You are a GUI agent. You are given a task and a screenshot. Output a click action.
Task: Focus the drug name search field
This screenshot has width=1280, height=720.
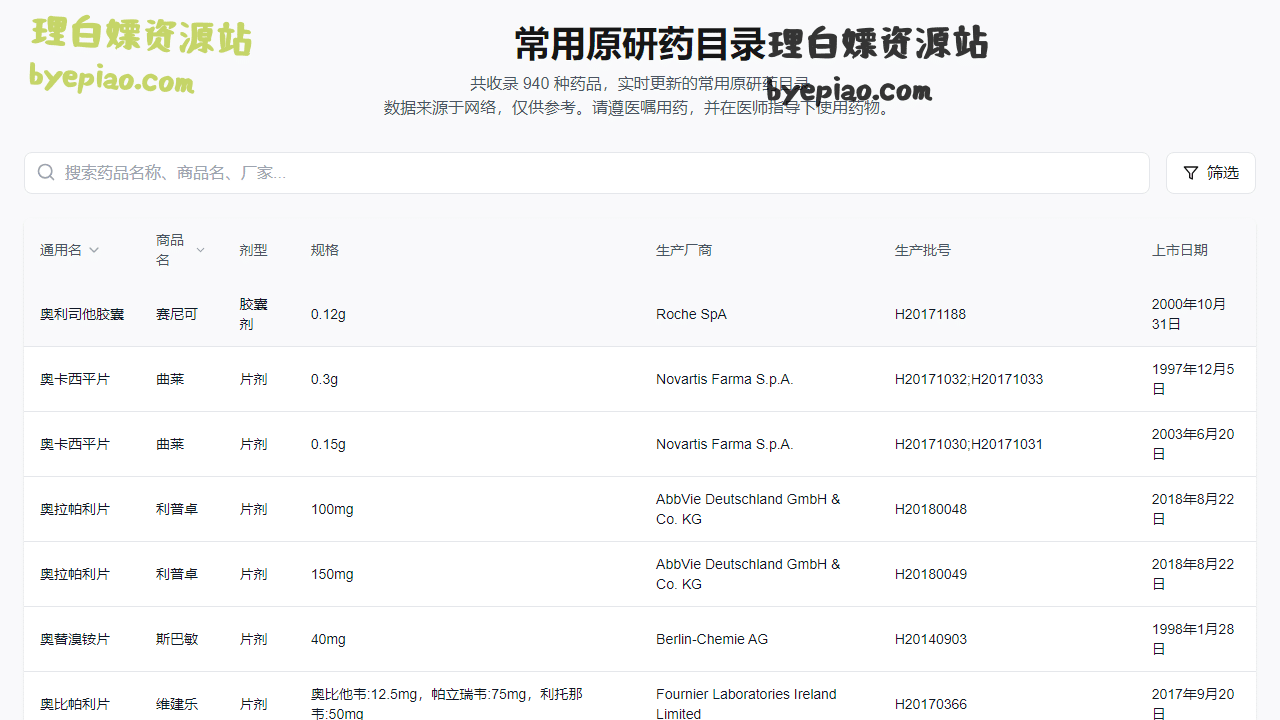click(x=587, y=173)
